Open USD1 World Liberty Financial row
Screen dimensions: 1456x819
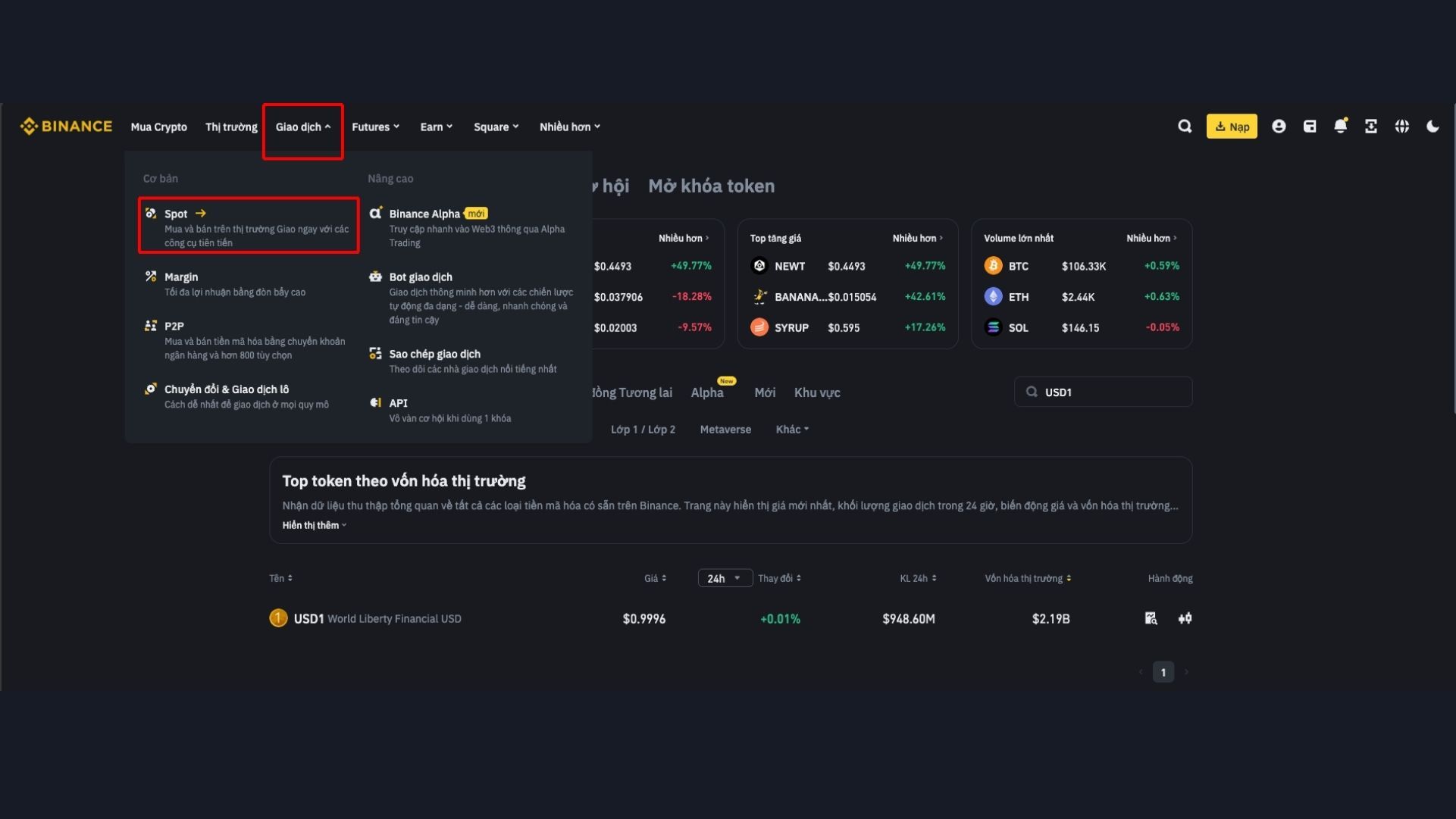click(731, 618)
